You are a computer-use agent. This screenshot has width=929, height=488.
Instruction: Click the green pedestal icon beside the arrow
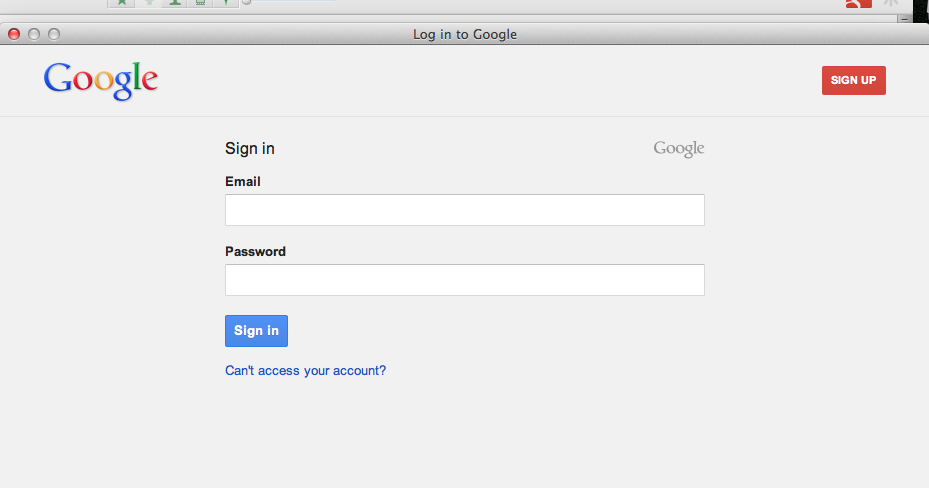175,3
